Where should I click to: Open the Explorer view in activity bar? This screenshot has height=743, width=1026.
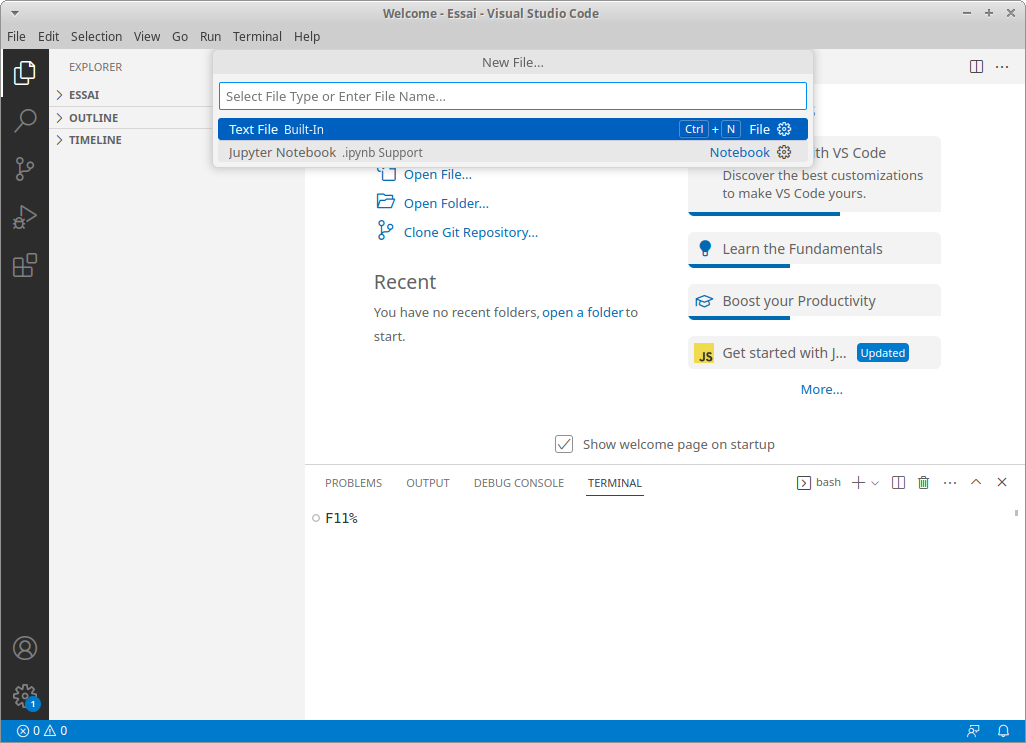24,73
